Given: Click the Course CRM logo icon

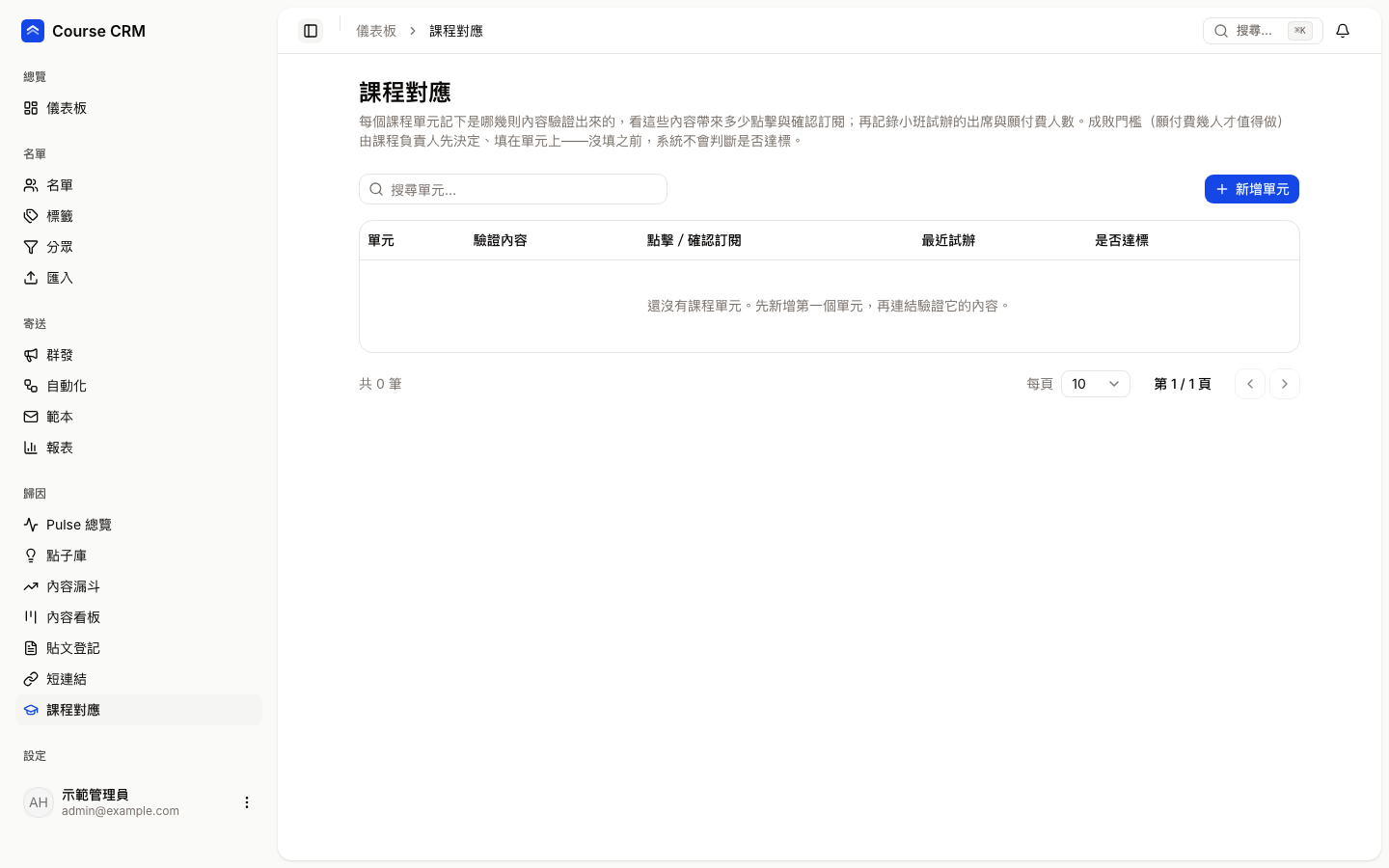Looking at the screenshot, I should pos(33,31).
